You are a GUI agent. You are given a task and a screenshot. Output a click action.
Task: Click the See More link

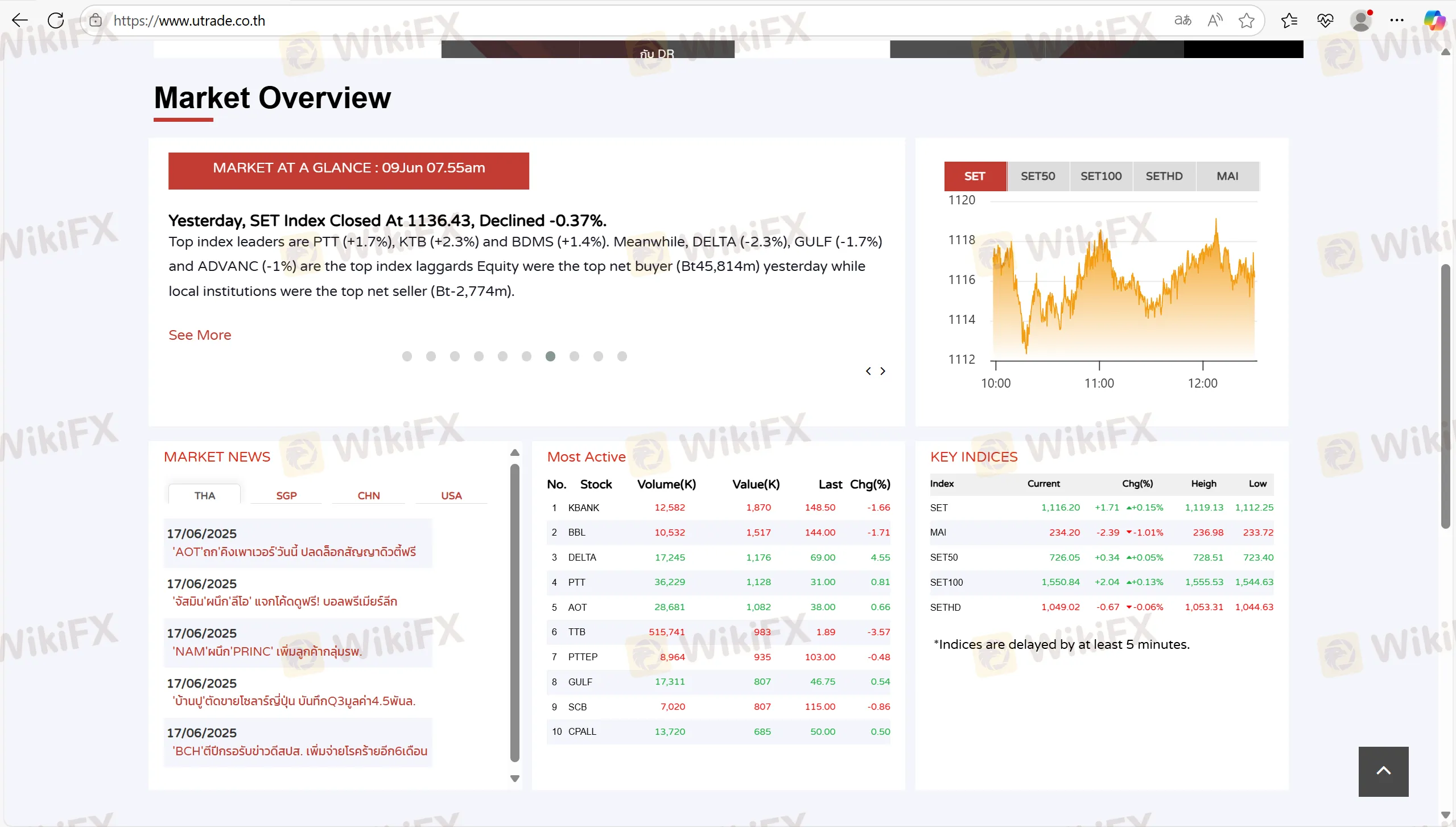[200, 335]
